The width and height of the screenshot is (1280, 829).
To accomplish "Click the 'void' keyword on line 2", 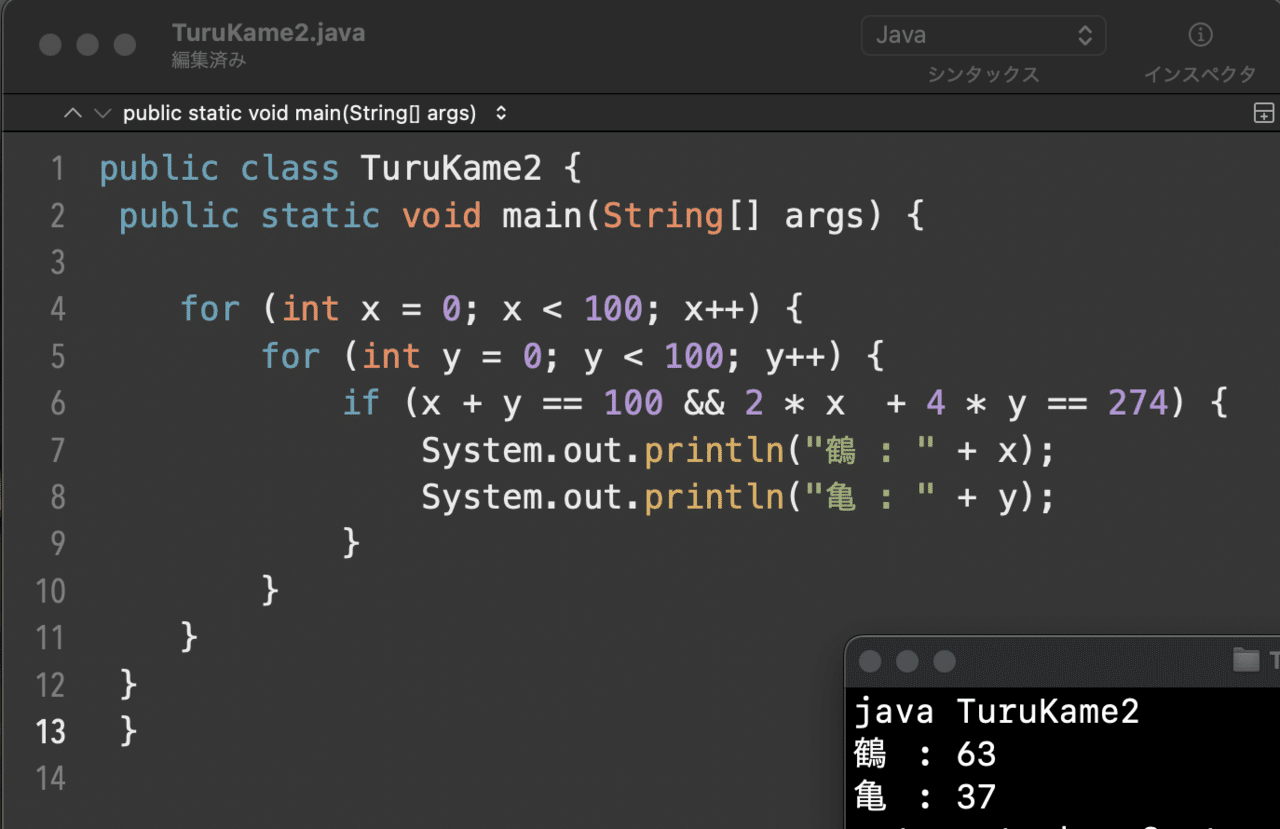I will (441, 215).
